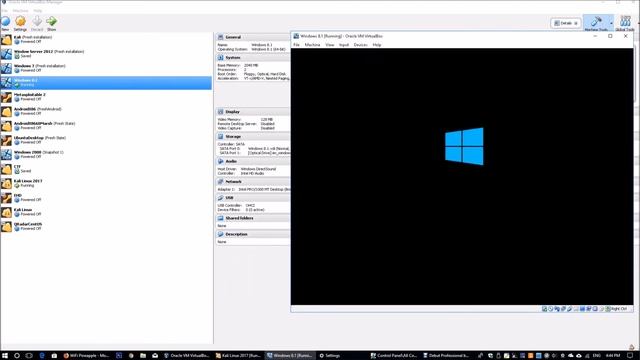Click the Description section header
Screen dimensions: 640x360
point(253,234)
